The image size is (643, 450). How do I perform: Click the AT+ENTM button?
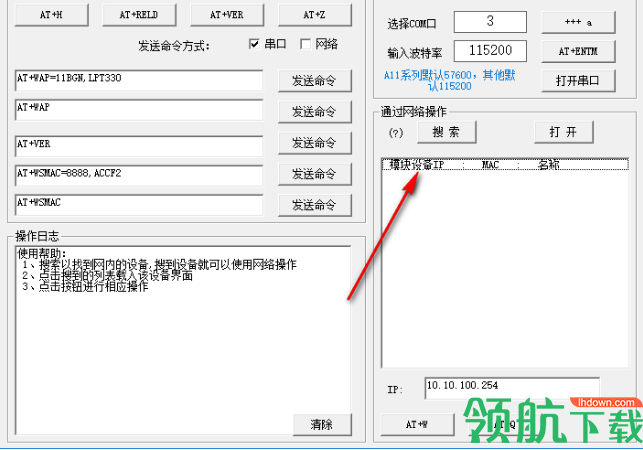578,51
